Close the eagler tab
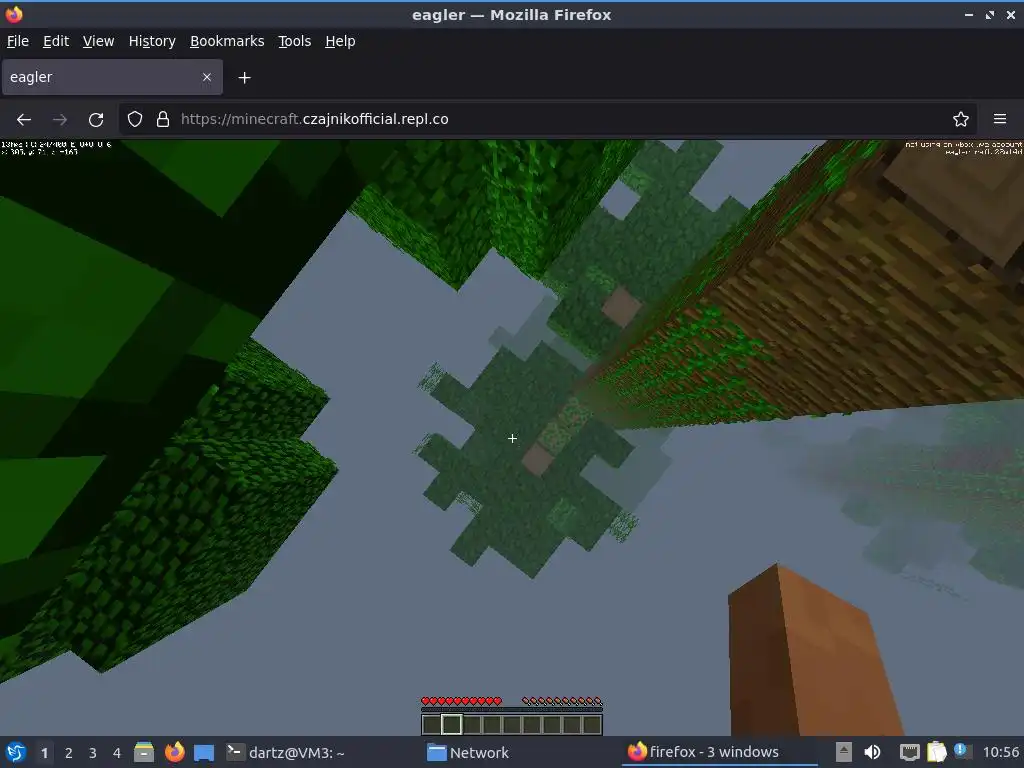1024x768 pixels. (x=206, y=77)
